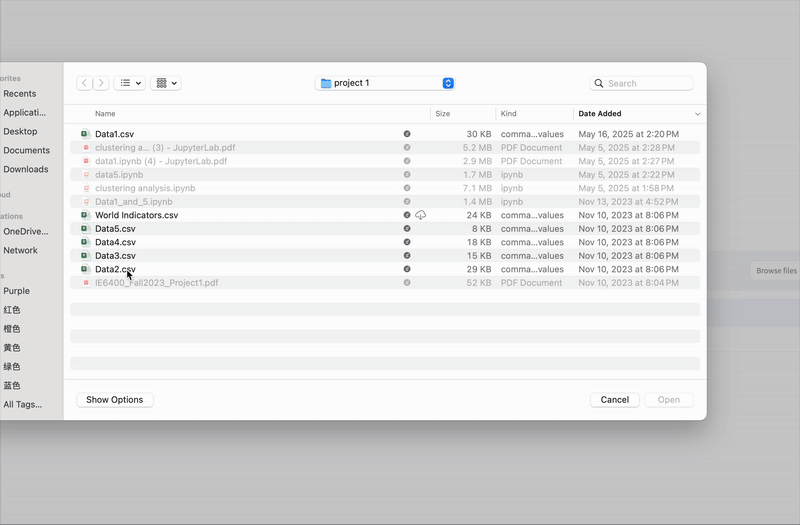The image size is (800, 525).
Task: Click the Data1_and_5.ipynb row
Action: click(385, 202)
